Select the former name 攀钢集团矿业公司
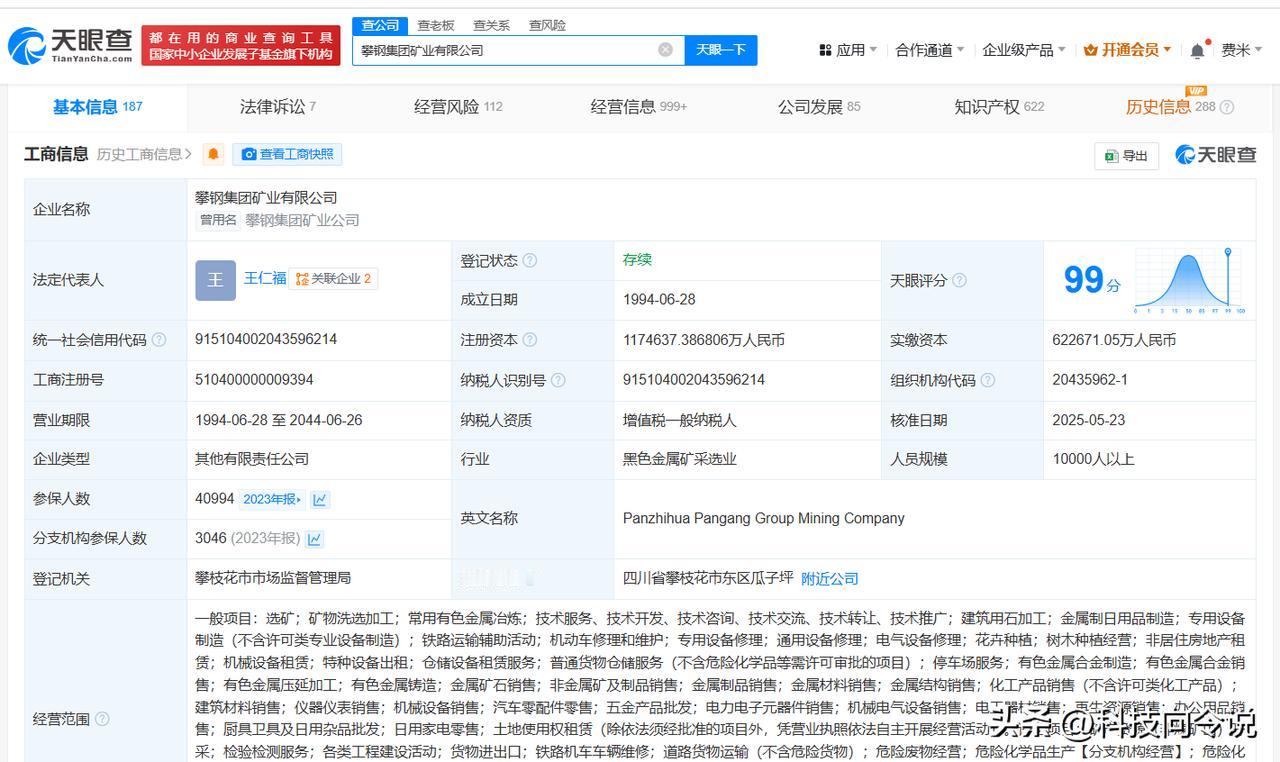1280x762 pixels. click(302, 220)
